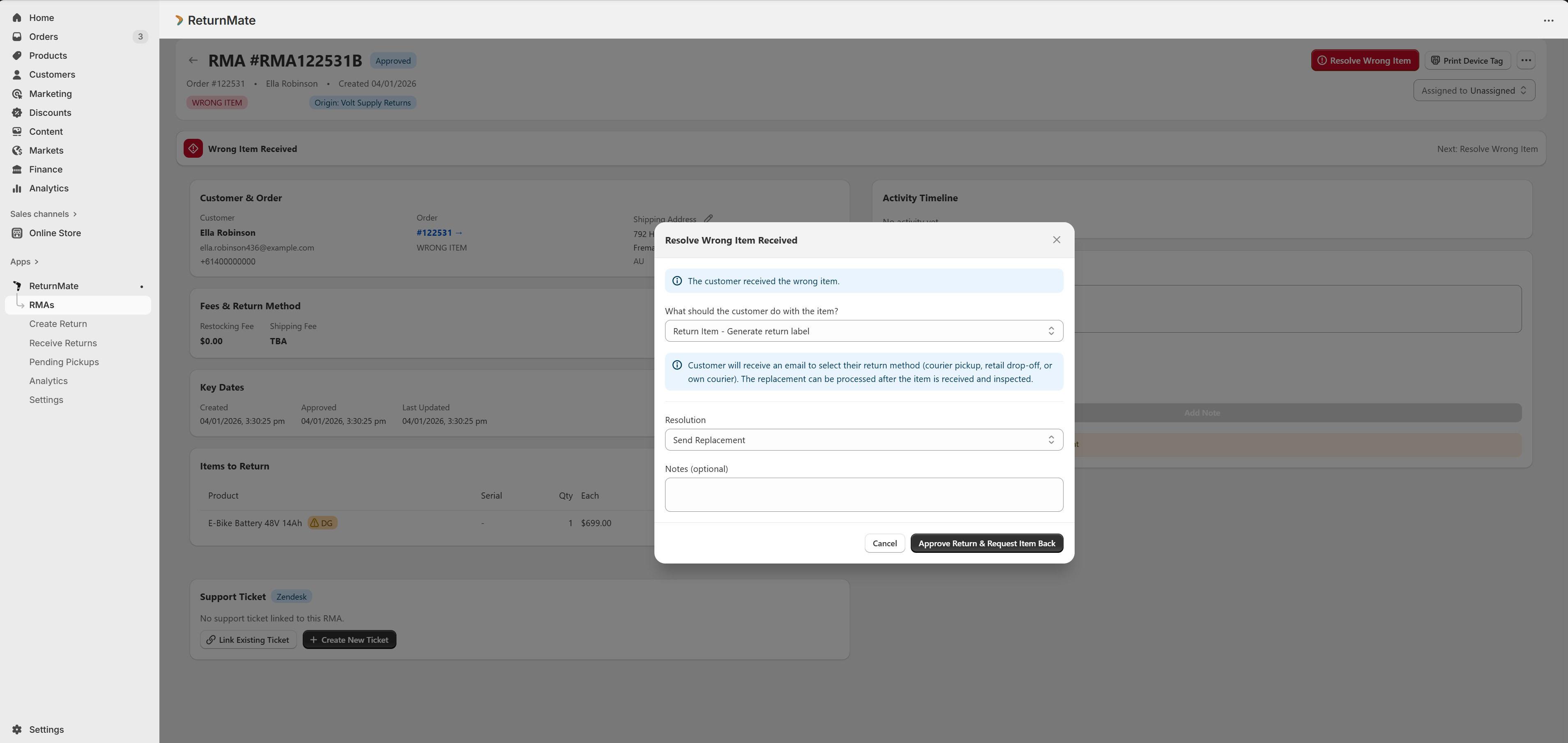Click the Approved status badge
Image resolution: width=1568 pixels, height=743 pixels.
click(393, 60)
